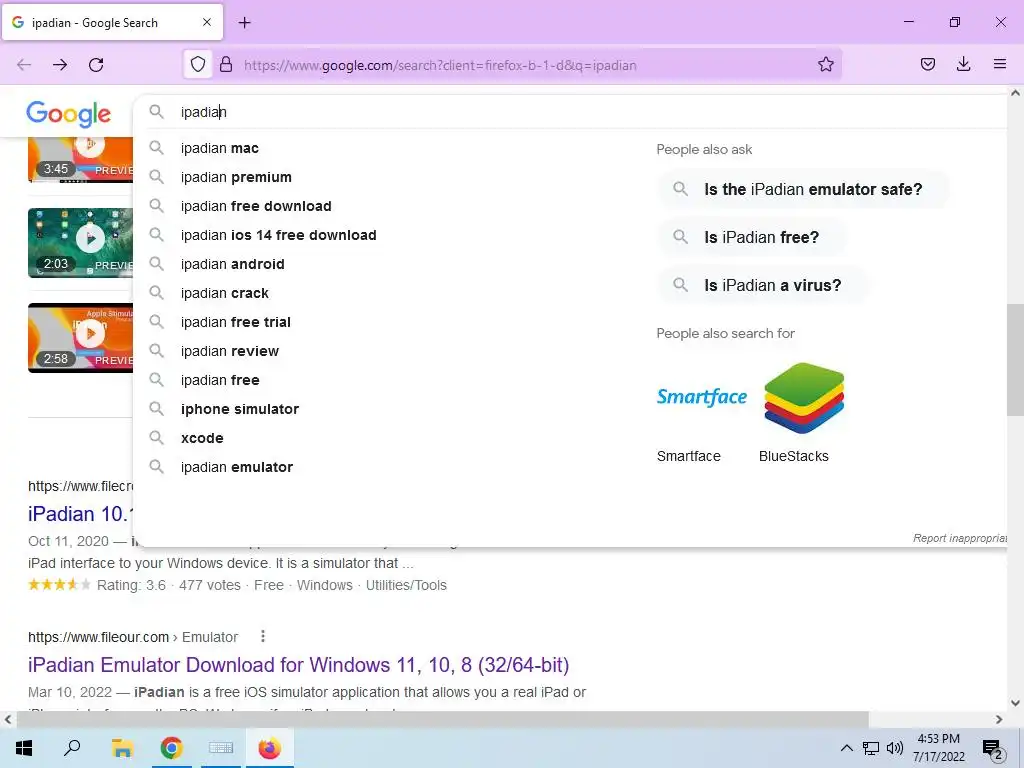Open the network status tray icon
The width and height of the screenshot is (1024, 768).
871,748
